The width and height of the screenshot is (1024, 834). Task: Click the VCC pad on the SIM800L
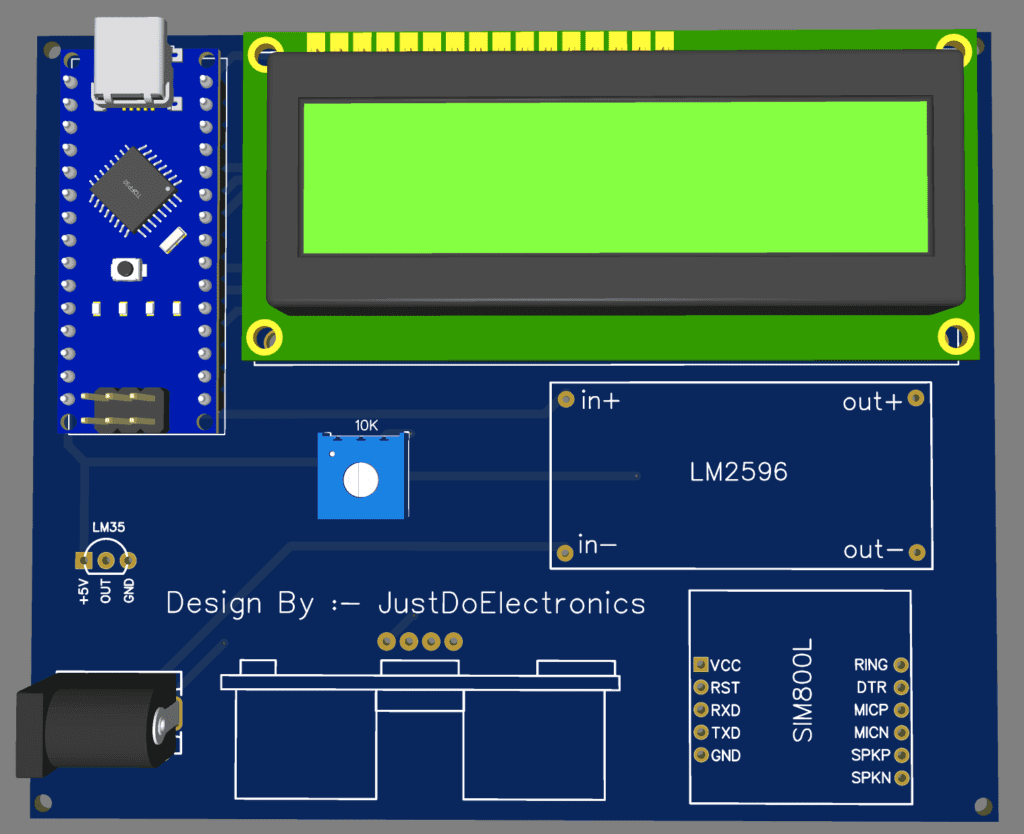click(x=700, y=664)
